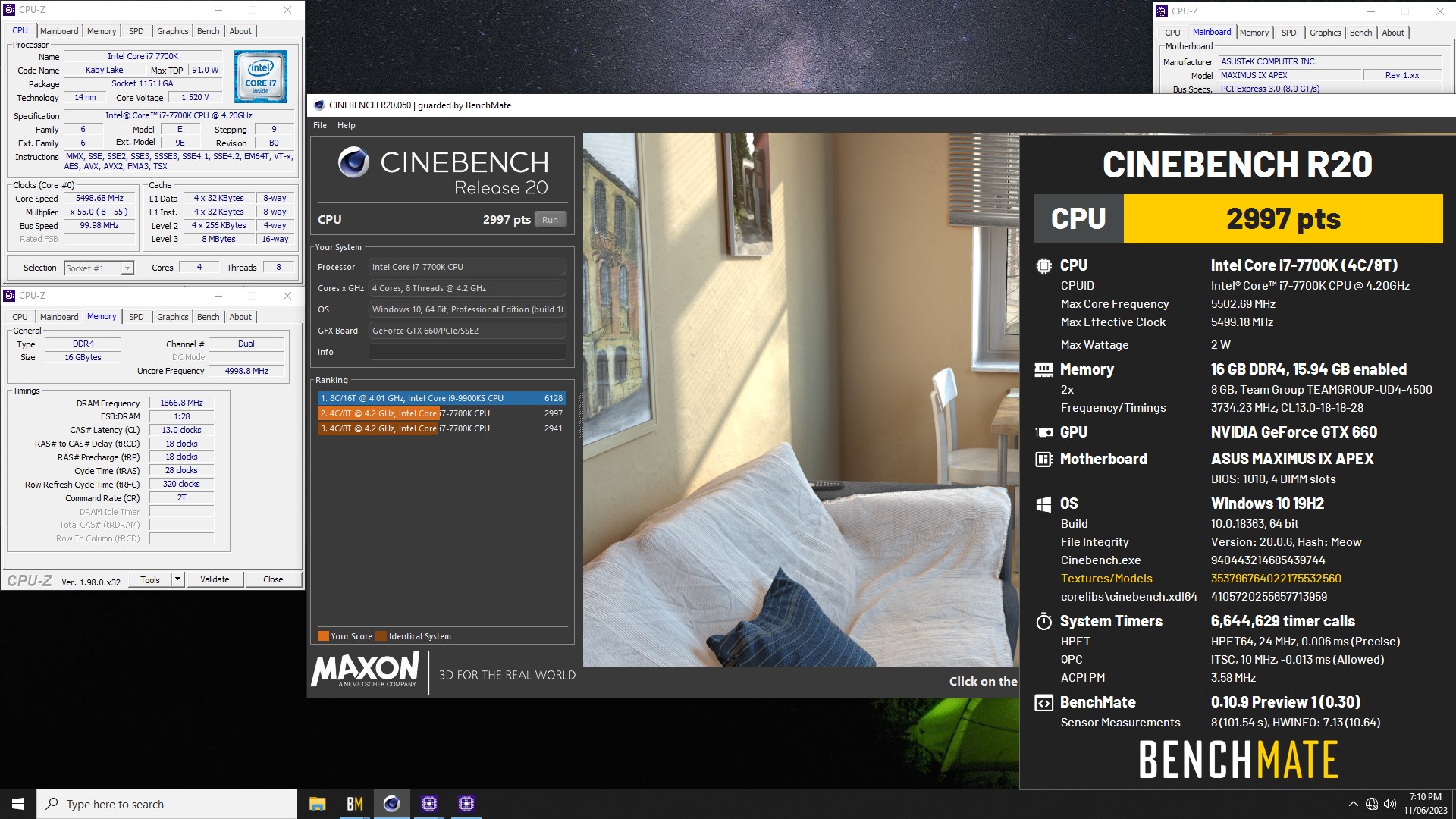Run the Cinebench CPU test

(x=550, y=220)
